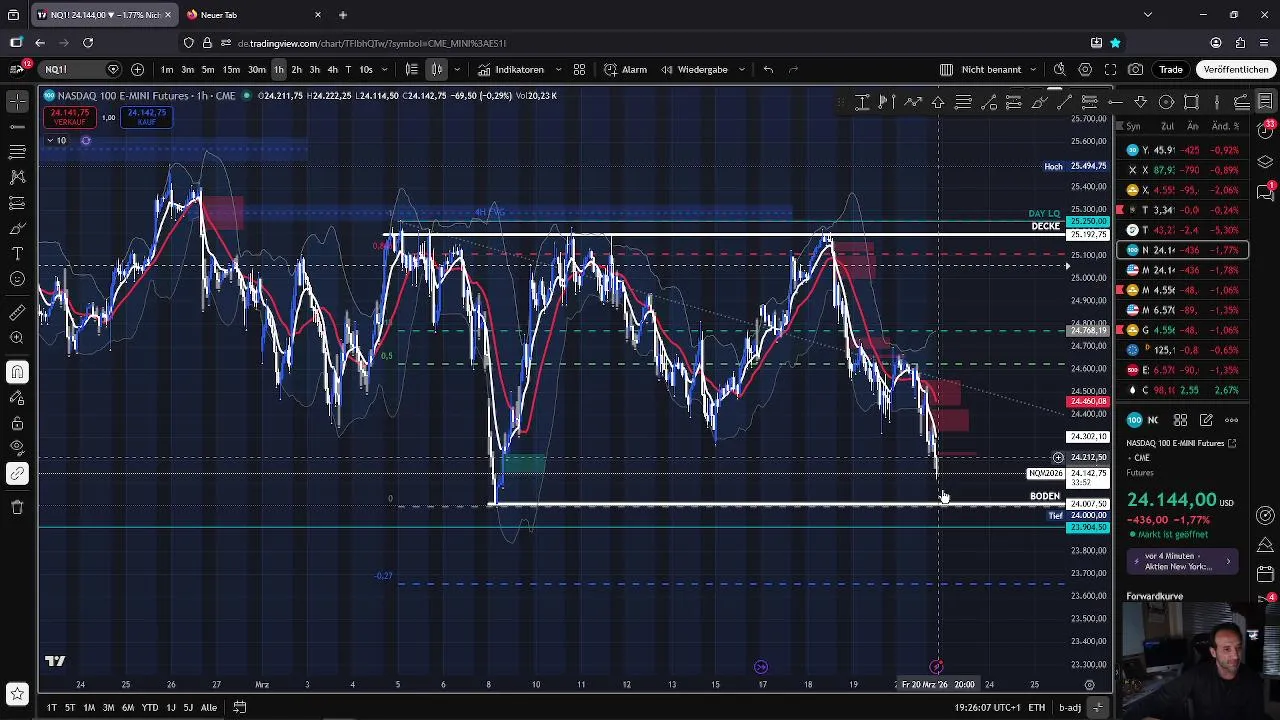Image resolution: width=1280 pixels, height=720 pixels.
Task: Open the layout setup icon next to Nicht benannt
Action: tap(946, 69)
